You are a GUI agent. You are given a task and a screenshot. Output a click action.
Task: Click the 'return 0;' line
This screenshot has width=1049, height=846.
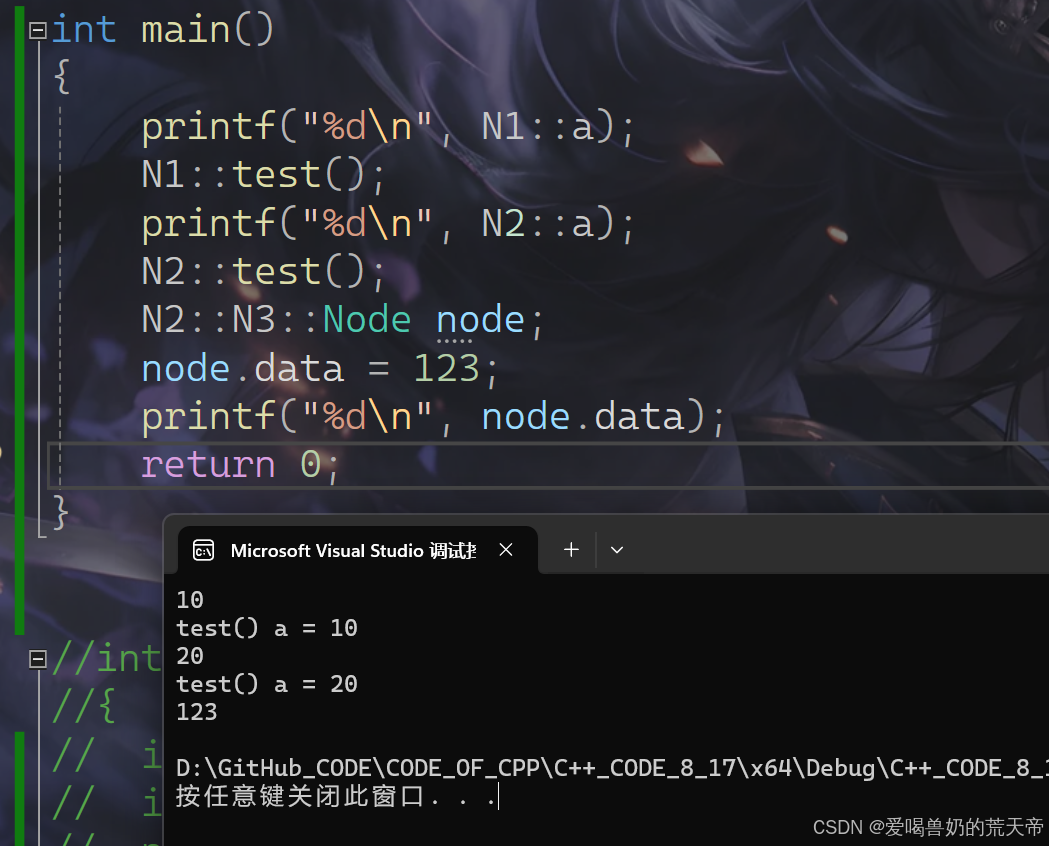click(x=241, y=464)
